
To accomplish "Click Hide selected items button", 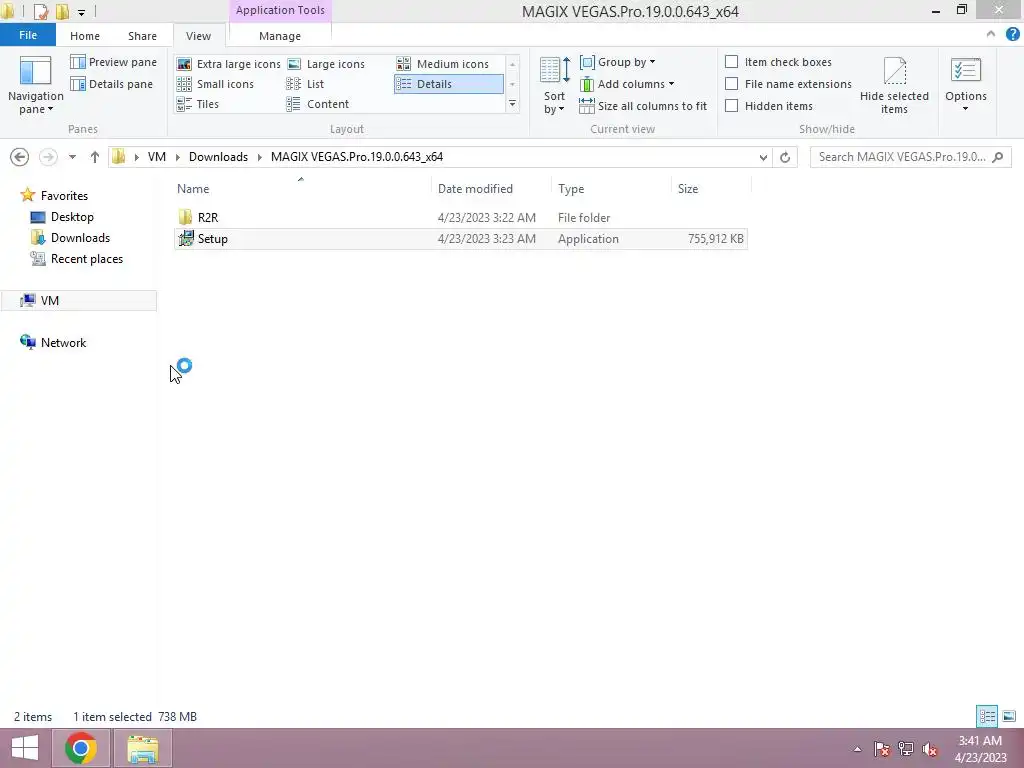I will (x=894, y=86).
